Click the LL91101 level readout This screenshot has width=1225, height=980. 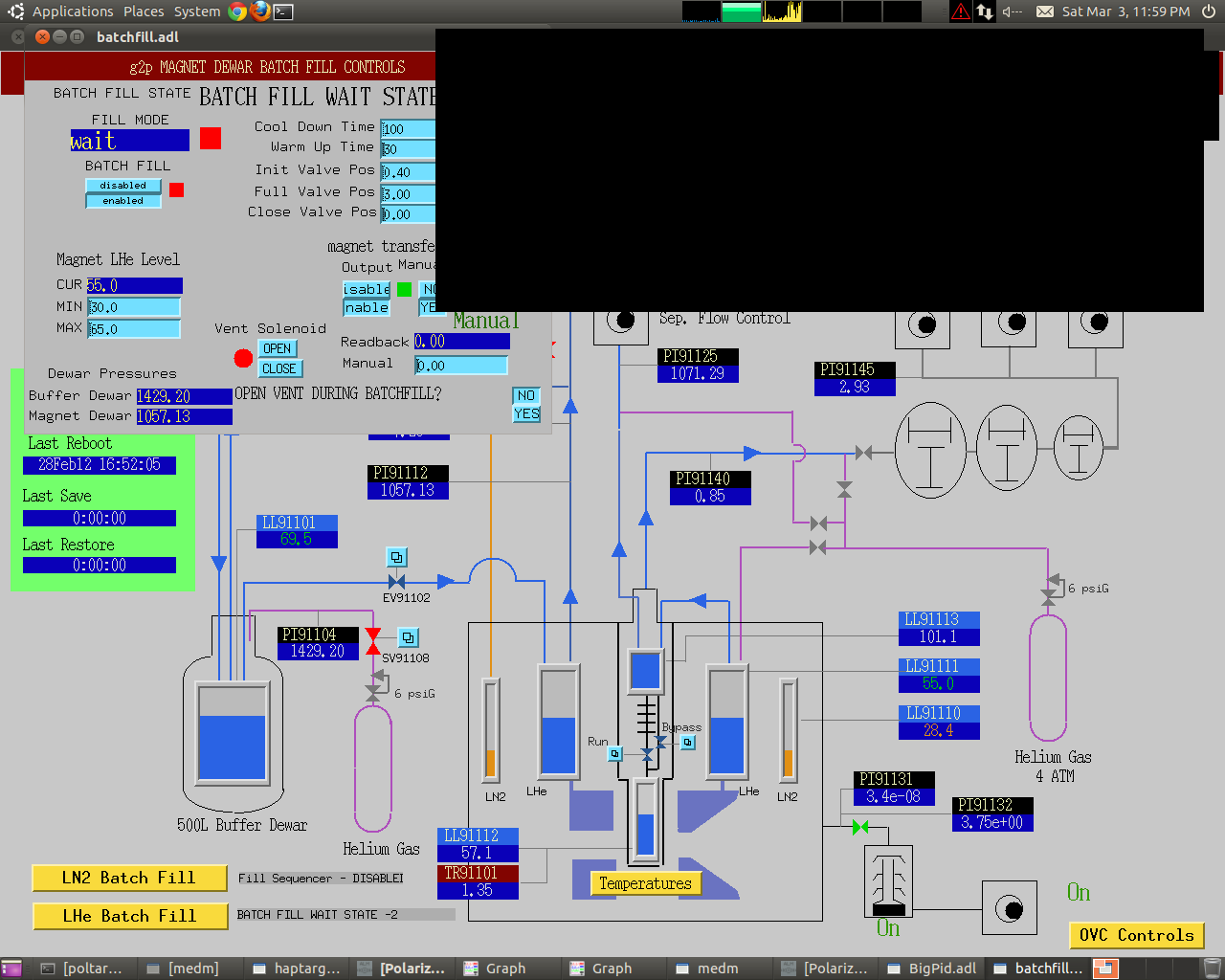[298, 531]
